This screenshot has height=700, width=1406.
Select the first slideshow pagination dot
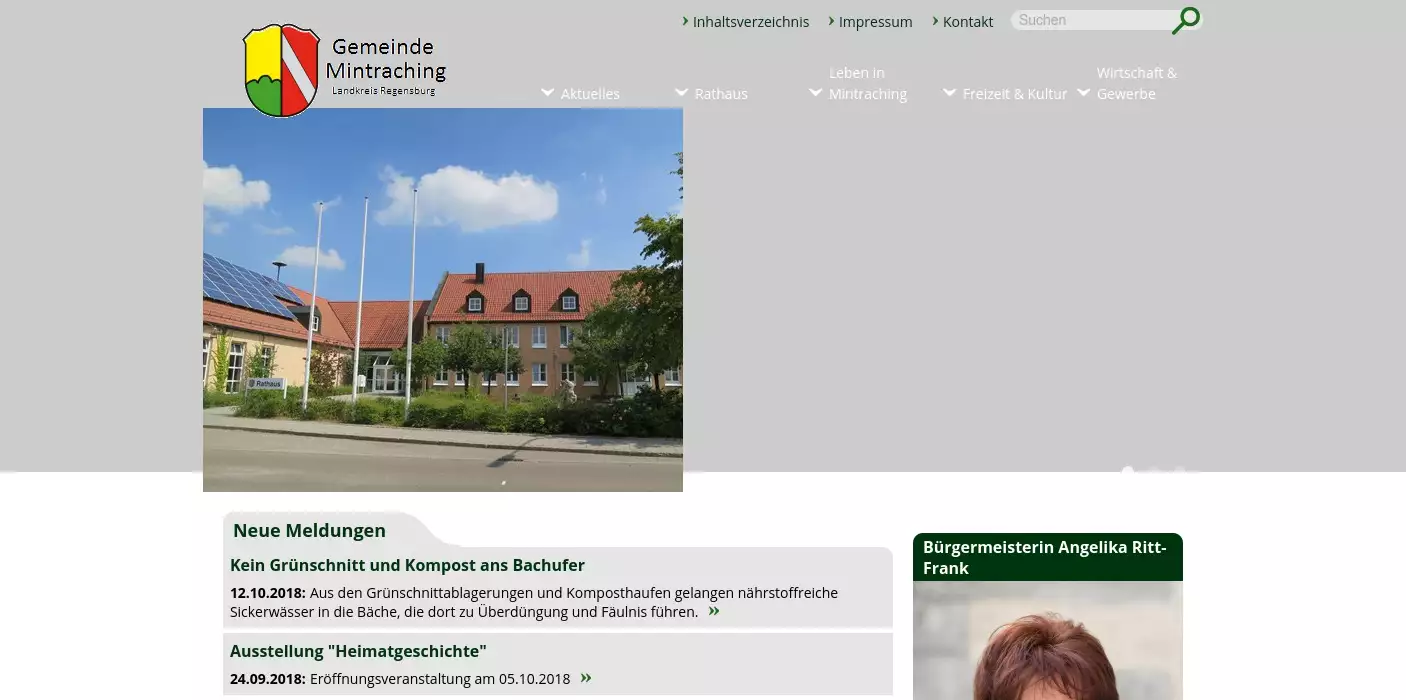pos(1128,470)
